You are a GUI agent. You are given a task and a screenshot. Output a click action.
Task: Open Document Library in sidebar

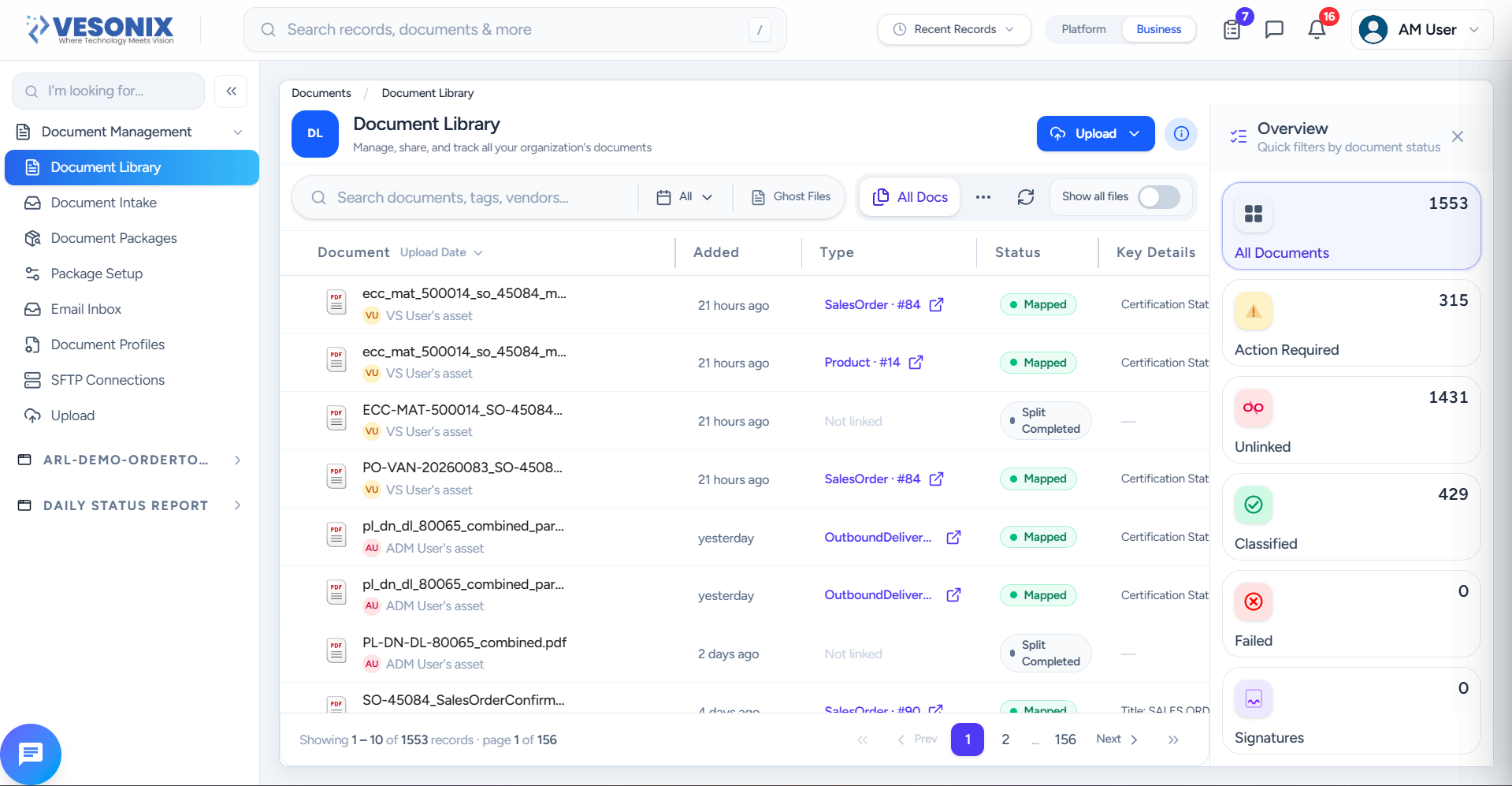(132, 167)
